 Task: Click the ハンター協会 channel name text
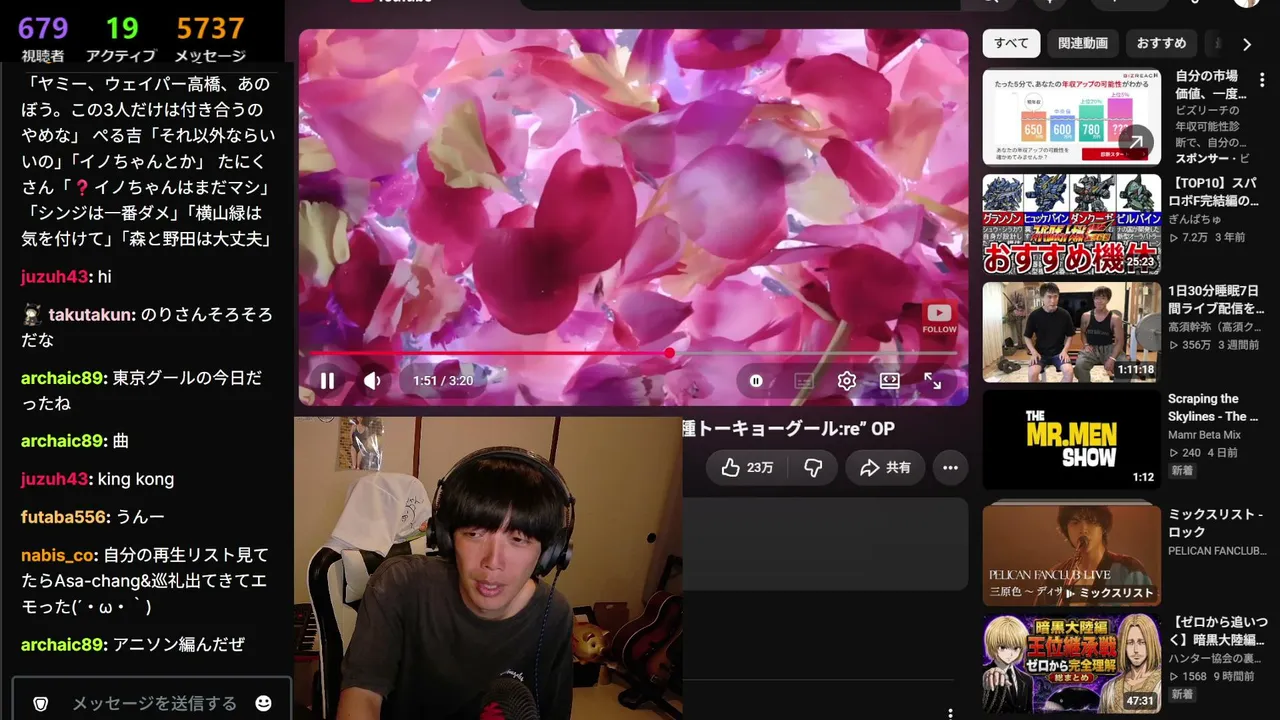click(x=1216, y=658)
